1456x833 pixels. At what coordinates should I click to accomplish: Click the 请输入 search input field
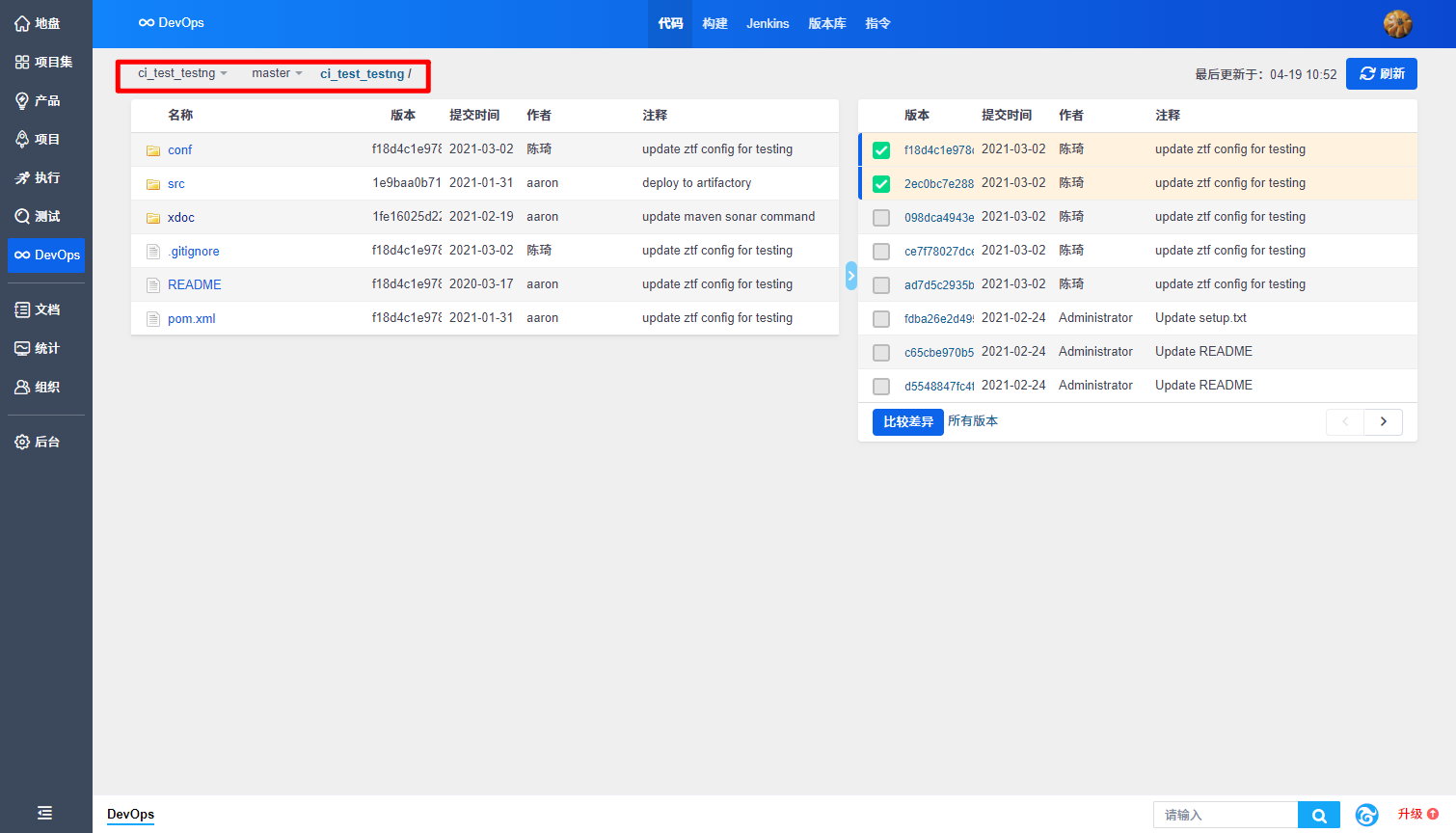1225,815
